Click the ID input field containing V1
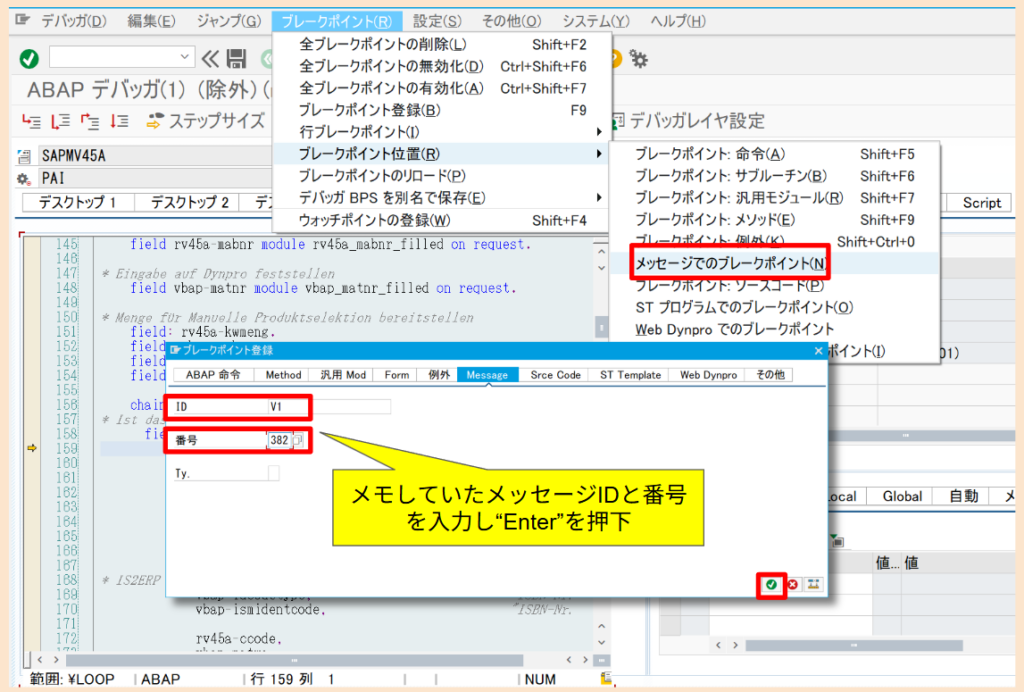 click(x=329, y=407)
